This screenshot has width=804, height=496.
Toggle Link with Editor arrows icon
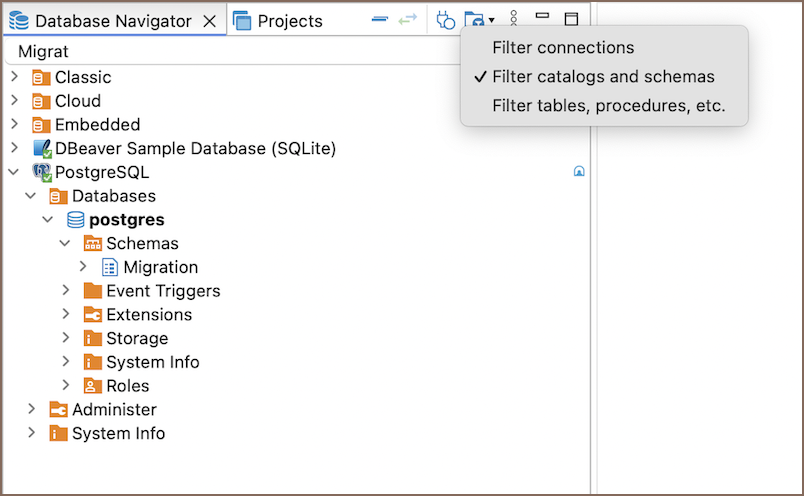(x=407, y=20)
